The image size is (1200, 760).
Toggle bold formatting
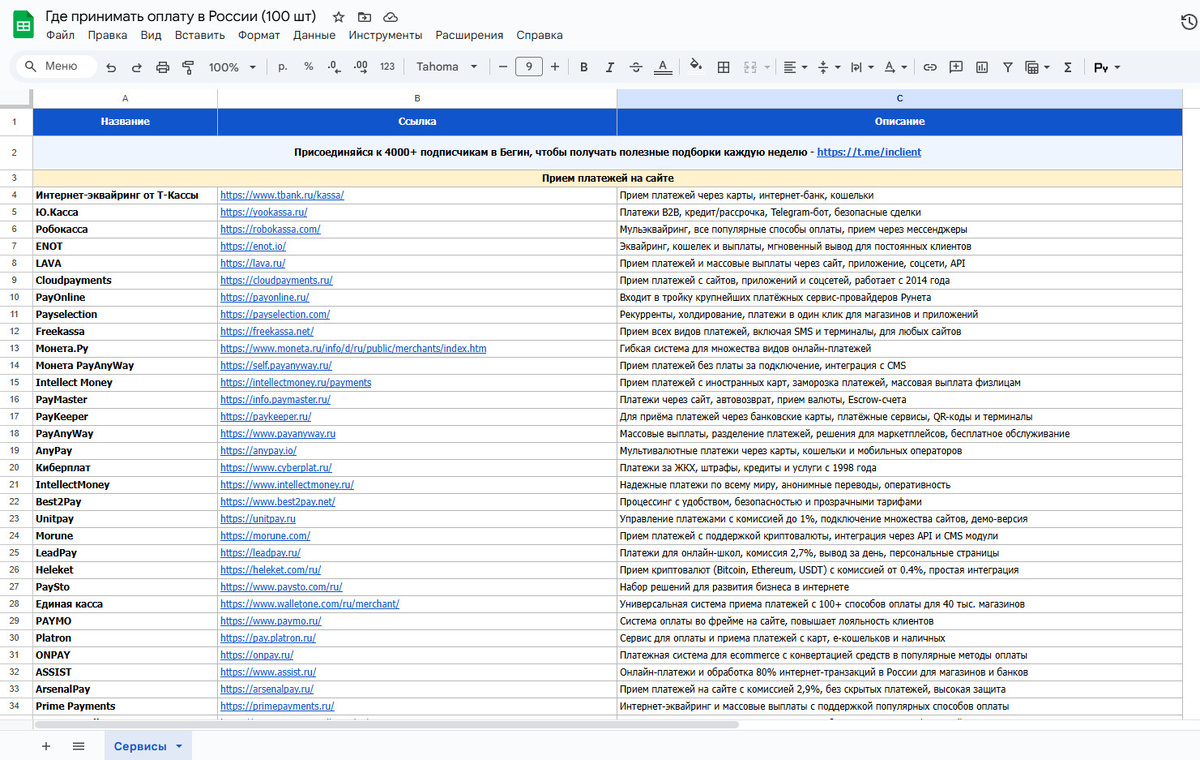(x=584, y=67)
